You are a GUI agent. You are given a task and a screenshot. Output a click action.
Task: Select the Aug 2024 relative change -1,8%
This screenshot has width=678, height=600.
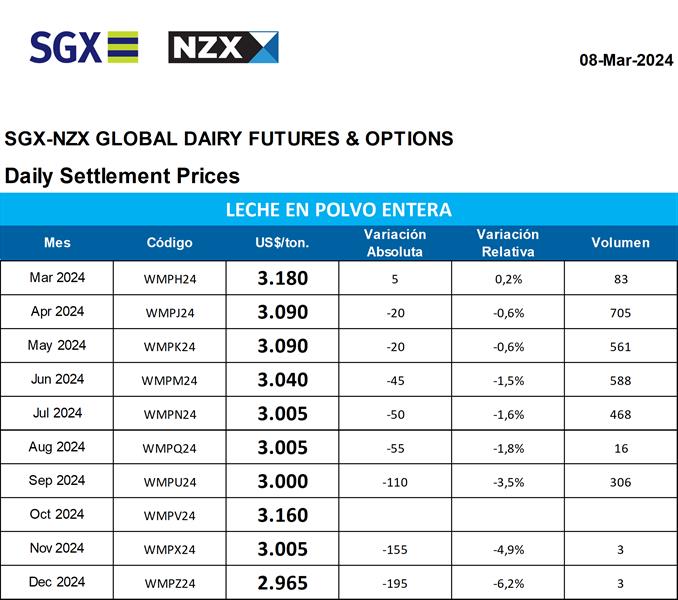point(507,448)
